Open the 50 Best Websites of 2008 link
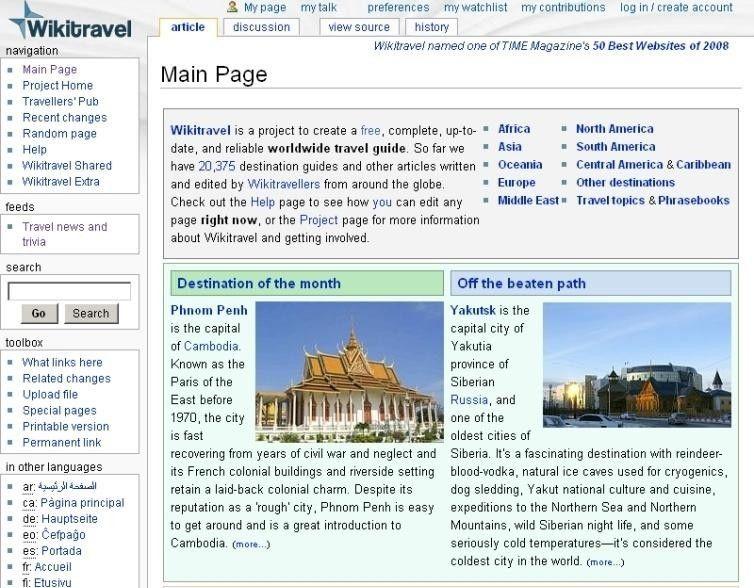Viewport: 754px width, 588px height. point(661,46)
